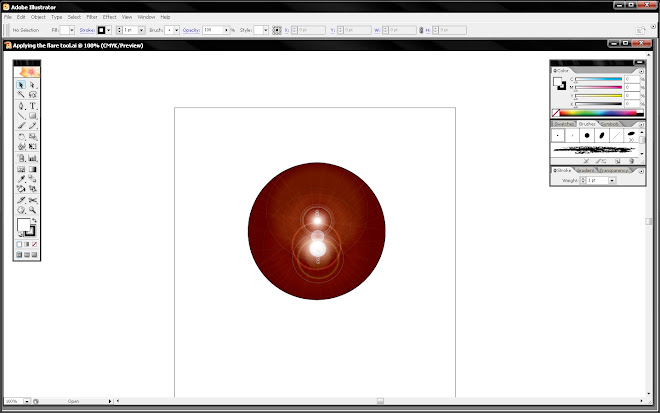The height and width of the screenshot is (413, 660).
Task: Open the zoom level dropdown at bottom-left
Action: tap(27, 402)
